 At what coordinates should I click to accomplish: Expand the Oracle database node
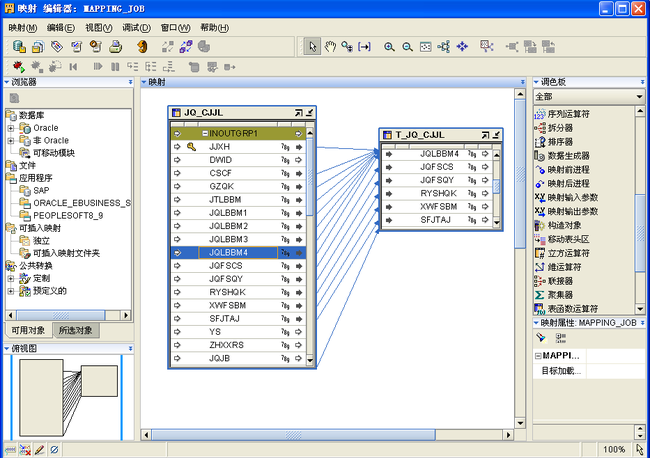point(11,128)
